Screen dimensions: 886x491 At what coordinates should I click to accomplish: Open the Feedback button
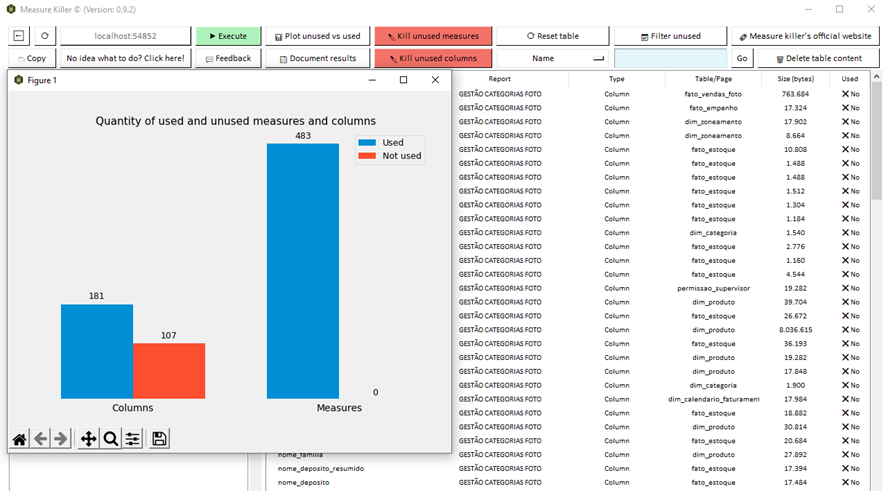tap(228, 58)
